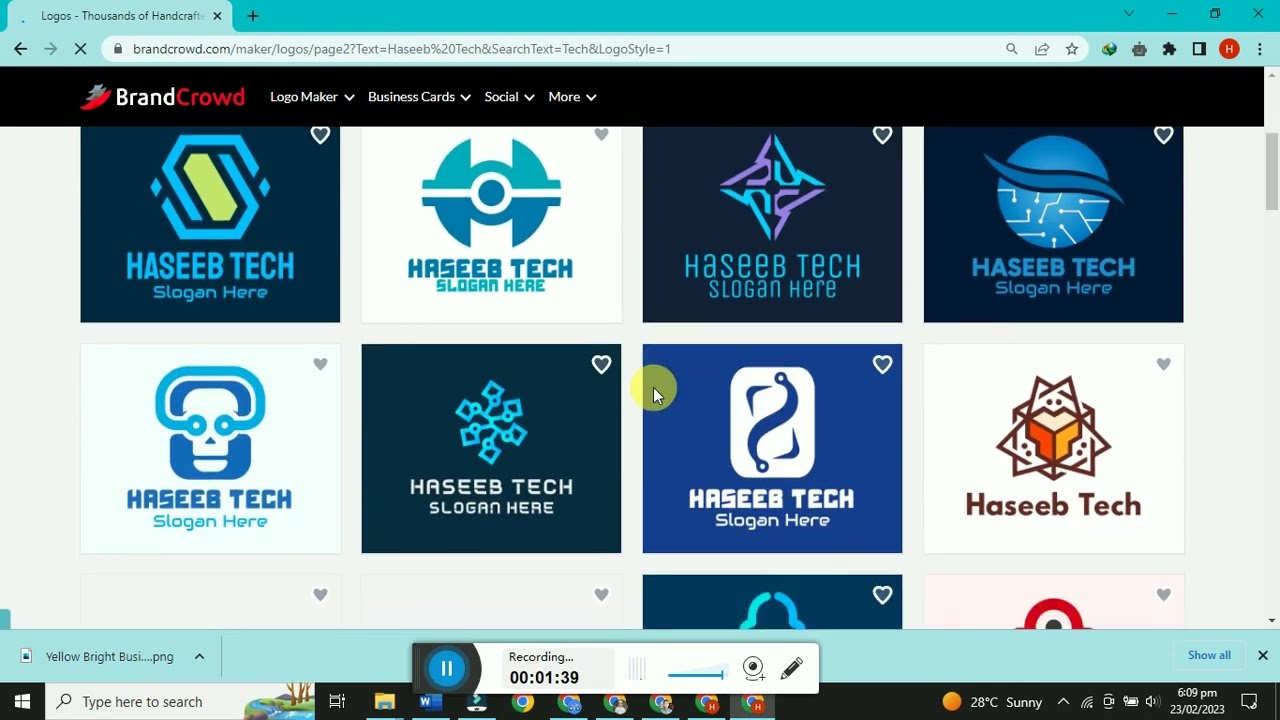Click Show all downloads
This screenshot has height=720, width=1280.
point(1209,656)
